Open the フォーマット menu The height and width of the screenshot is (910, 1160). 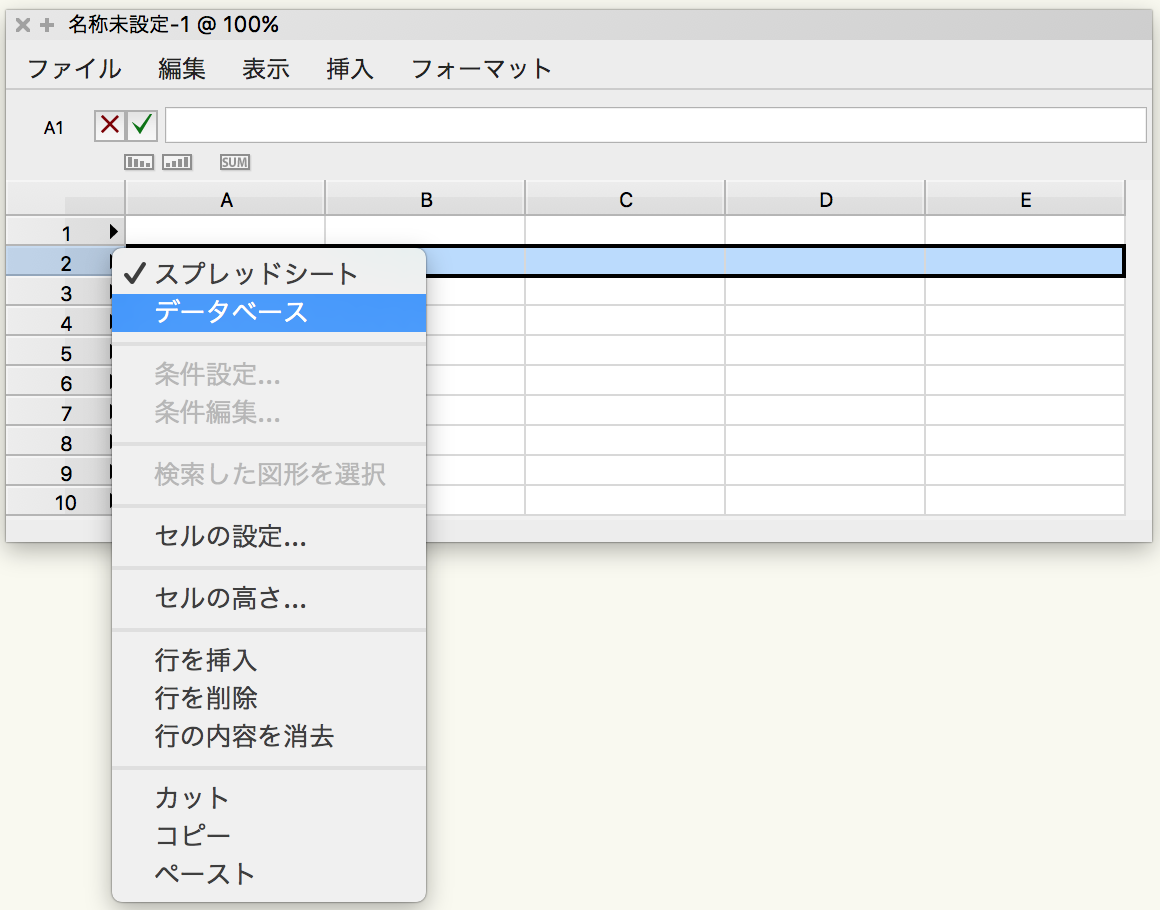[x=481, y=69]
